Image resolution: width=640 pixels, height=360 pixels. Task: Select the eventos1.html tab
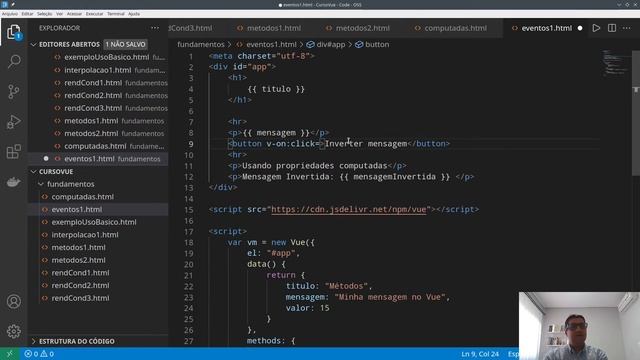pos(547,28)
